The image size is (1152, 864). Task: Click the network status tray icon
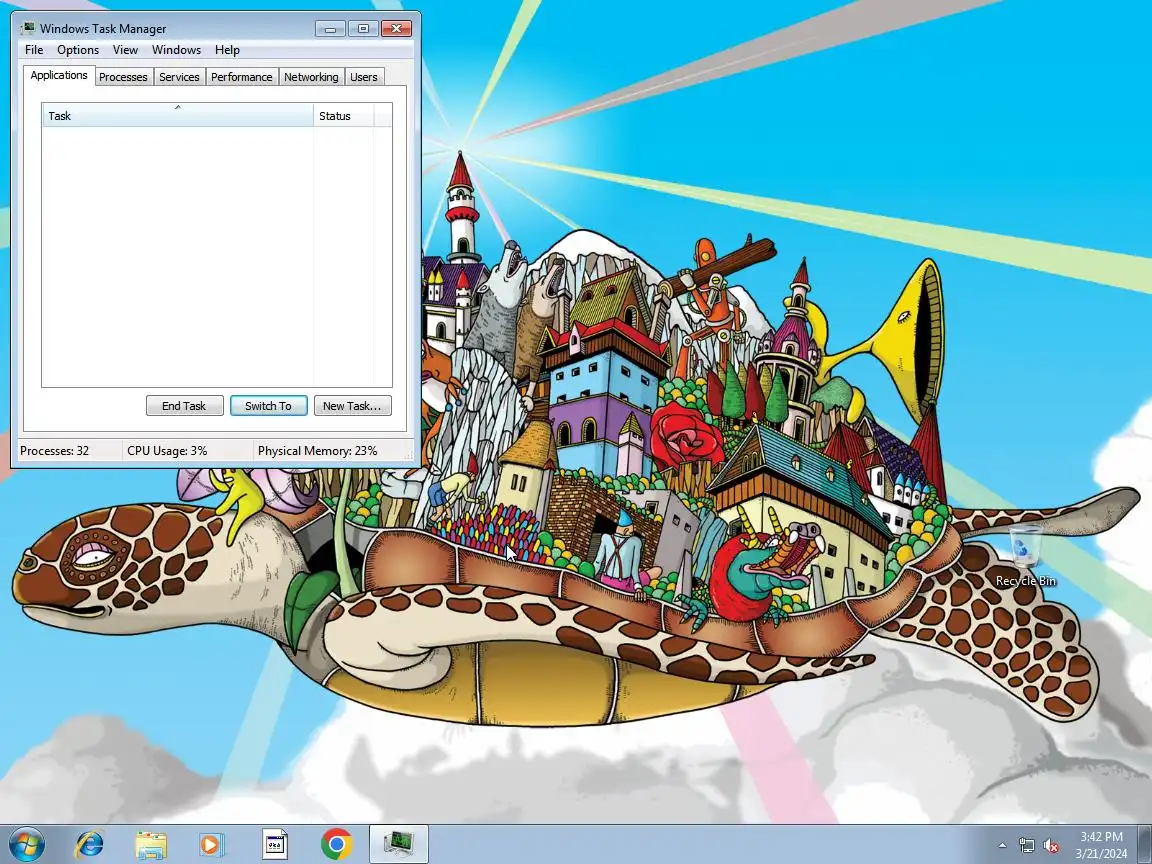[x=1026, y=846]
